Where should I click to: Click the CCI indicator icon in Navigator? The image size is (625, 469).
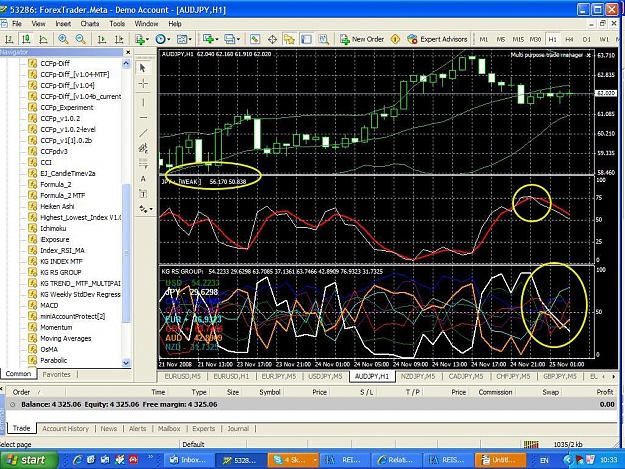(x=33, y=162)
